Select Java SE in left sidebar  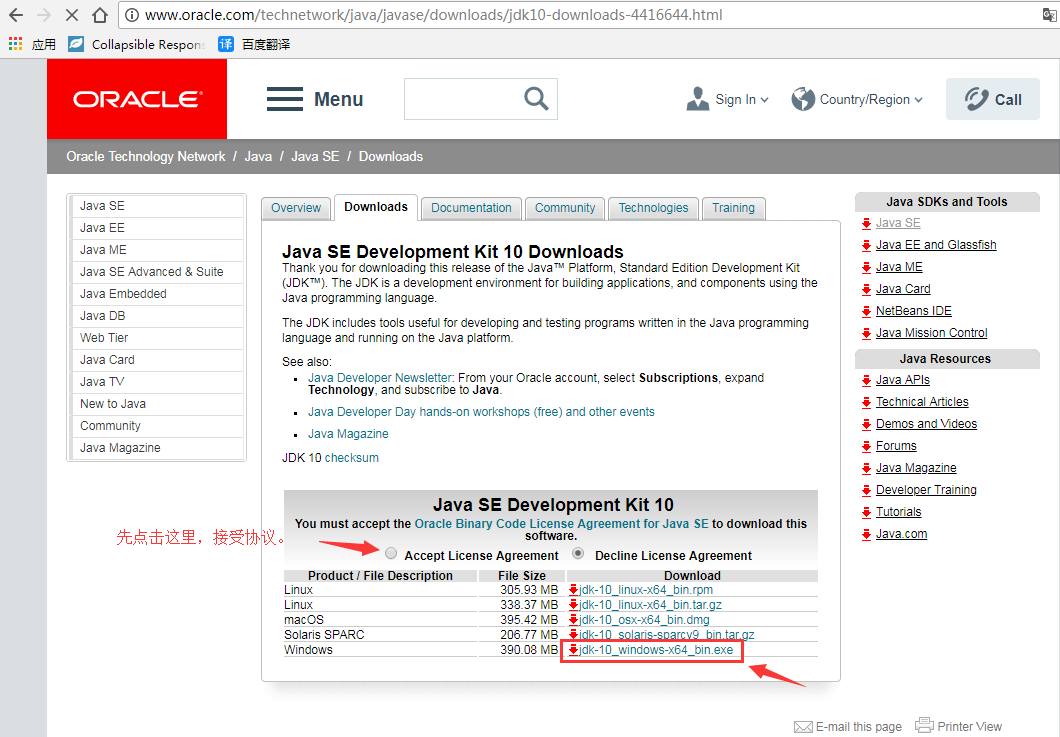(x=156, y=206)
